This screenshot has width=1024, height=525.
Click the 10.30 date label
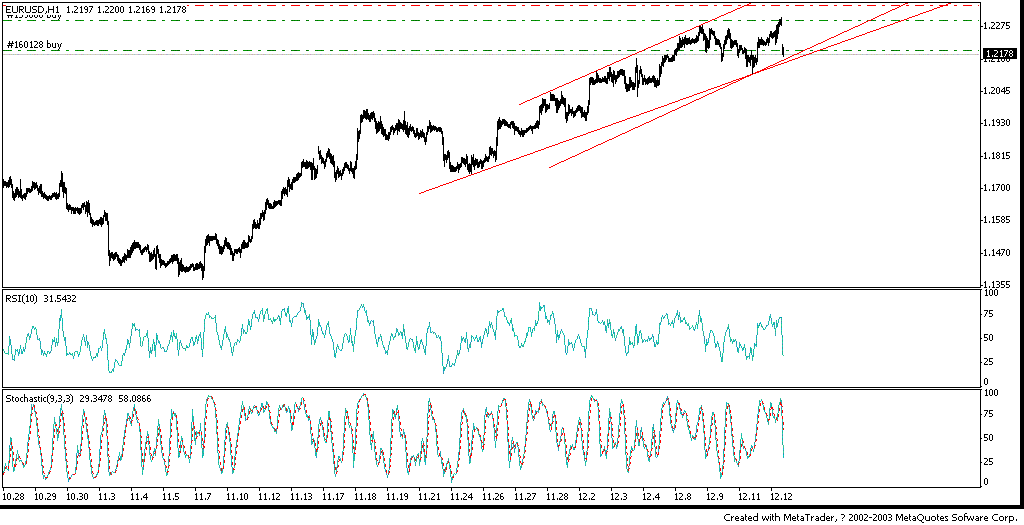click(x=76, y=497)
